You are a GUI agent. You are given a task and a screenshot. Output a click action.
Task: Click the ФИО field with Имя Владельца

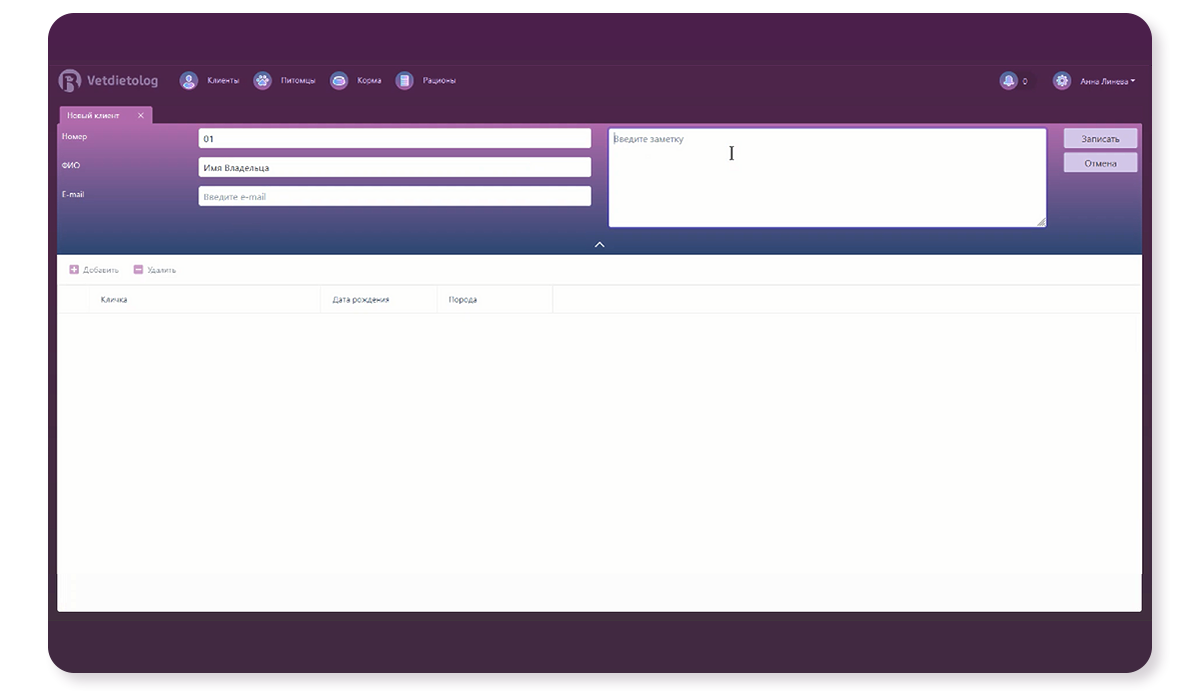[394, 168]
